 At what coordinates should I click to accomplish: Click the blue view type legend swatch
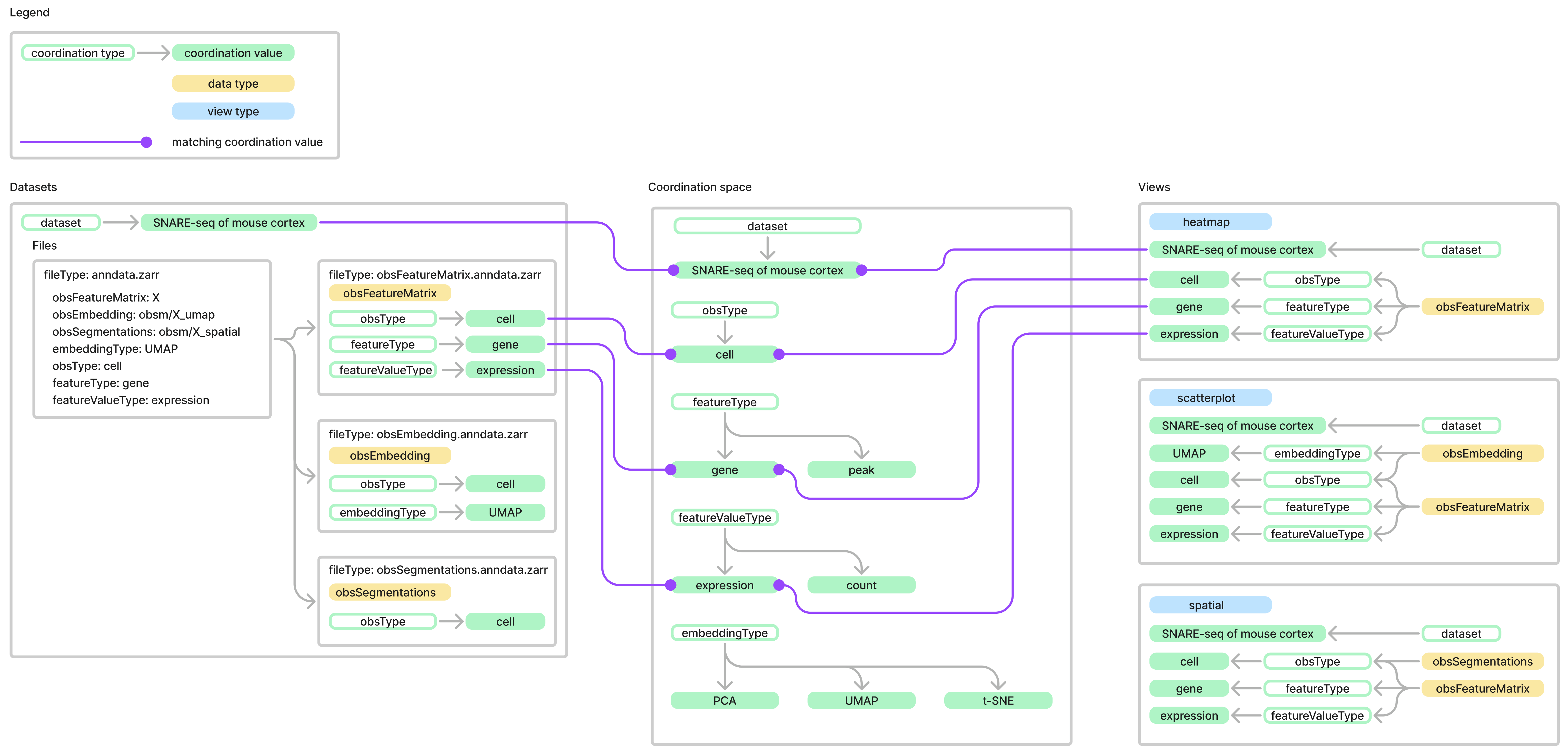tap(233, 111)
